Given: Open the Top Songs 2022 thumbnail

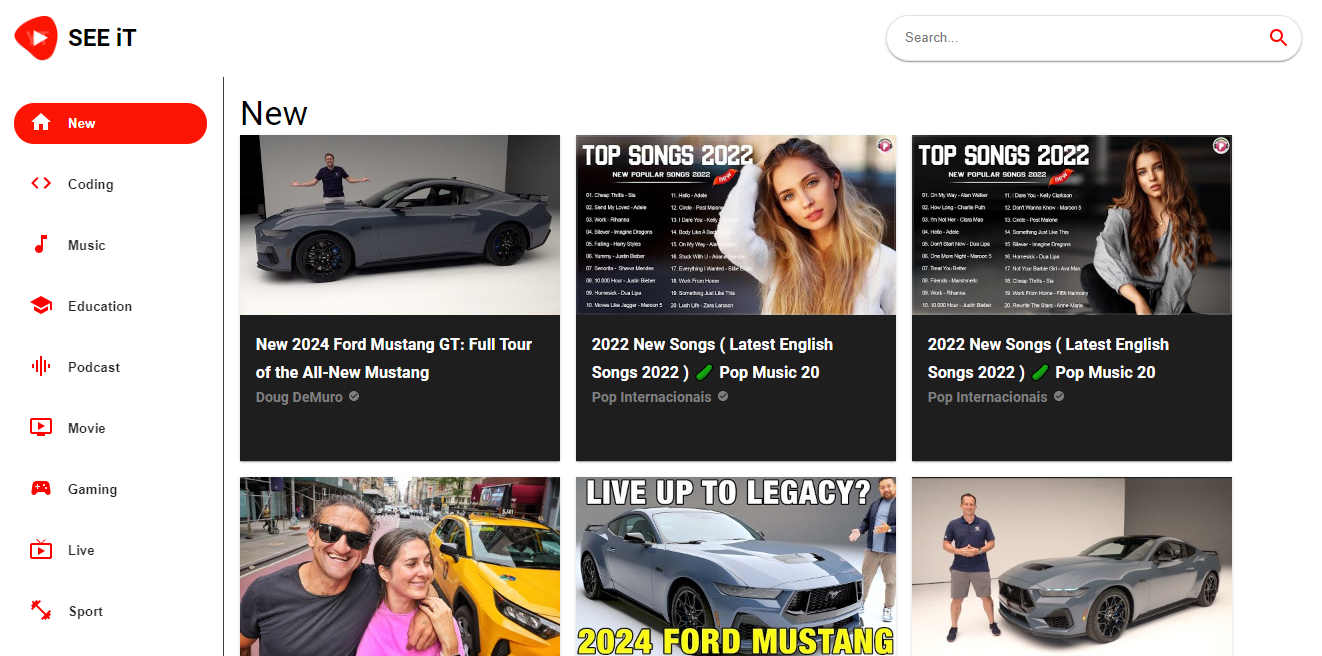Looking at the screenshot, I should (735, 224).
